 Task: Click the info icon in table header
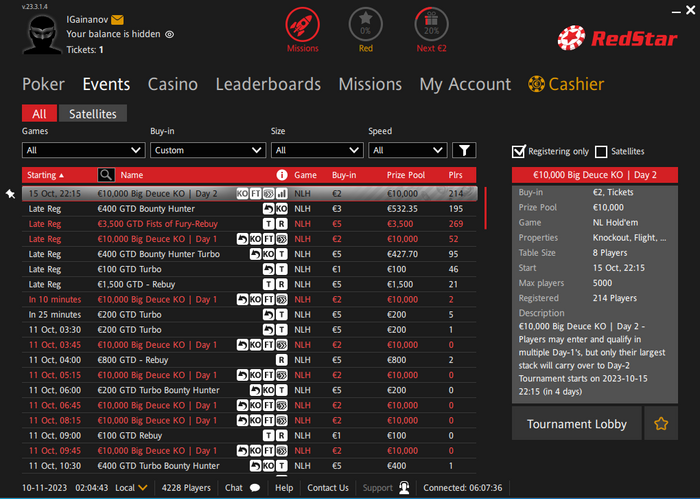click(x=282, y=175)
